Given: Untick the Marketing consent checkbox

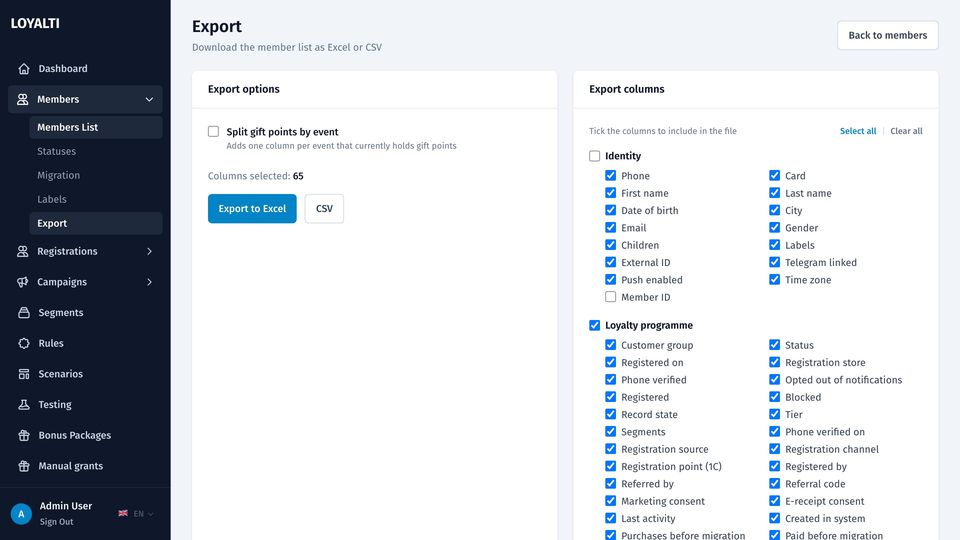Looking at the screenshot, I should (x=610, y=501).
